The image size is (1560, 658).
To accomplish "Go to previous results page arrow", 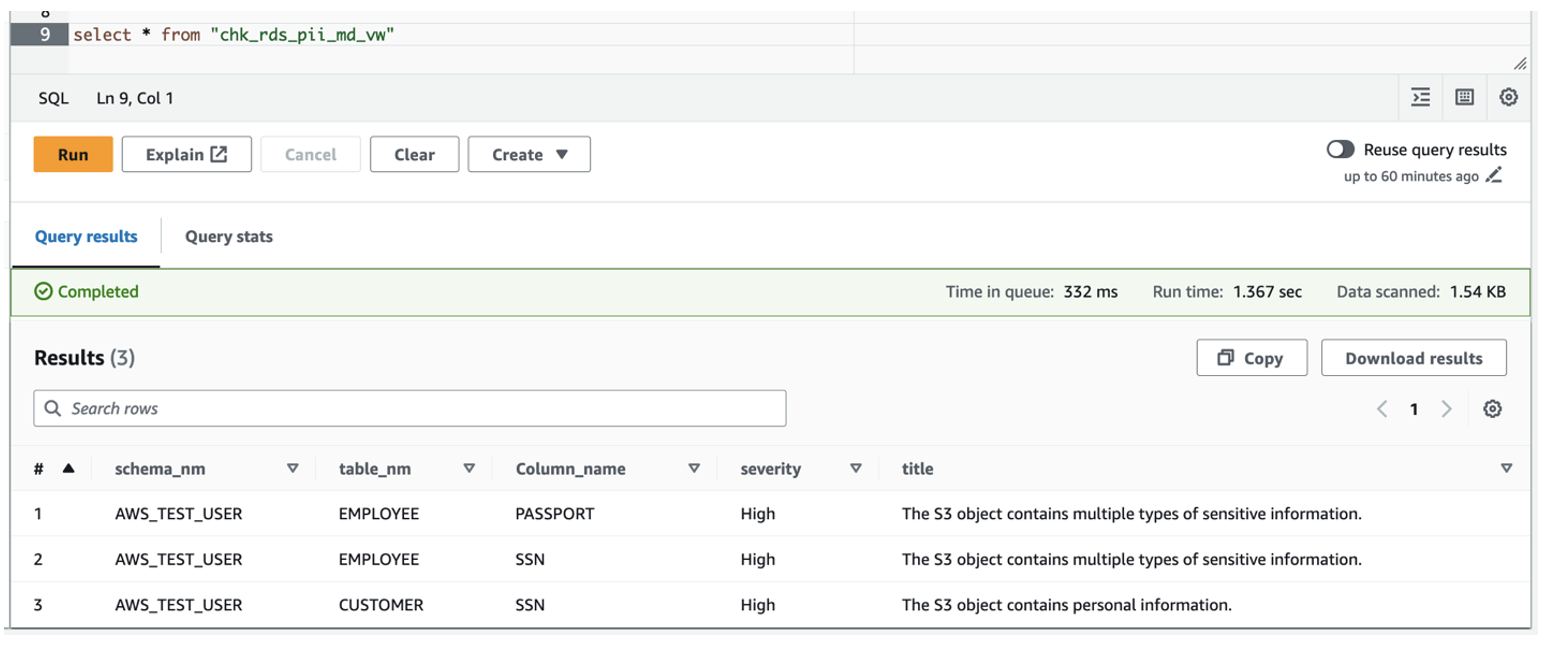I will pyautogui.click(x=1382, y=409).
